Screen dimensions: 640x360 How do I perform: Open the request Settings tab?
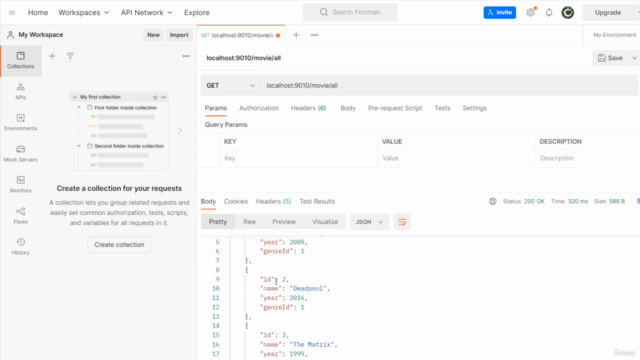[474, 108]
